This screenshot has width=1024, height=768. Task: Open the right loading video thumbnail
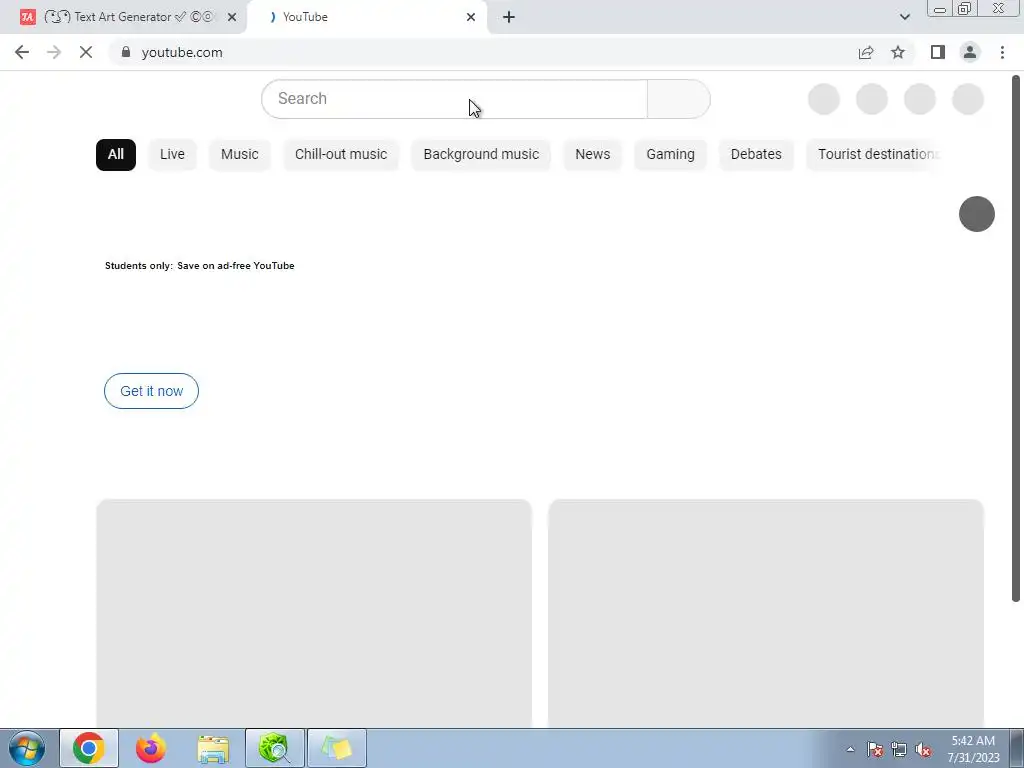766,614
